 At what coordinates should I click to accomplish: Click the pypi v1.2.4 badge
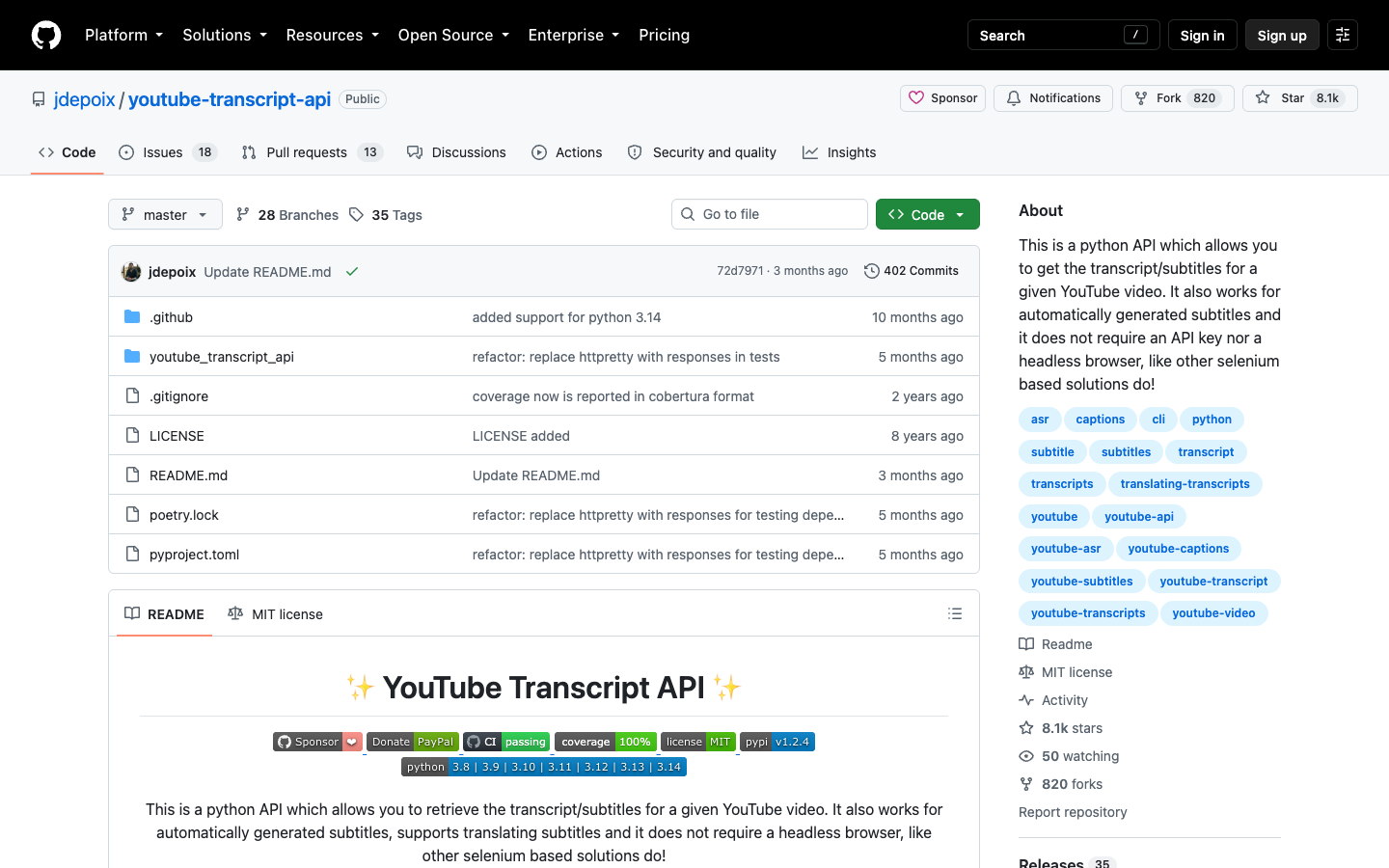tap(777, 742)
